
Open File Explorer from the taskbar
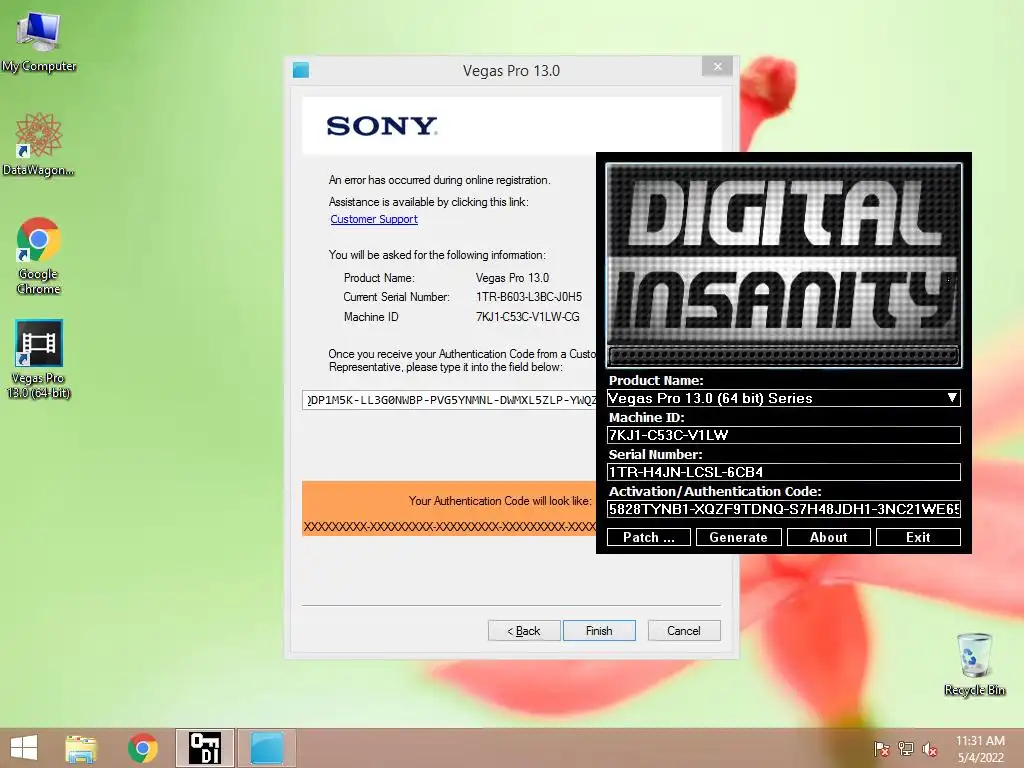81,748
